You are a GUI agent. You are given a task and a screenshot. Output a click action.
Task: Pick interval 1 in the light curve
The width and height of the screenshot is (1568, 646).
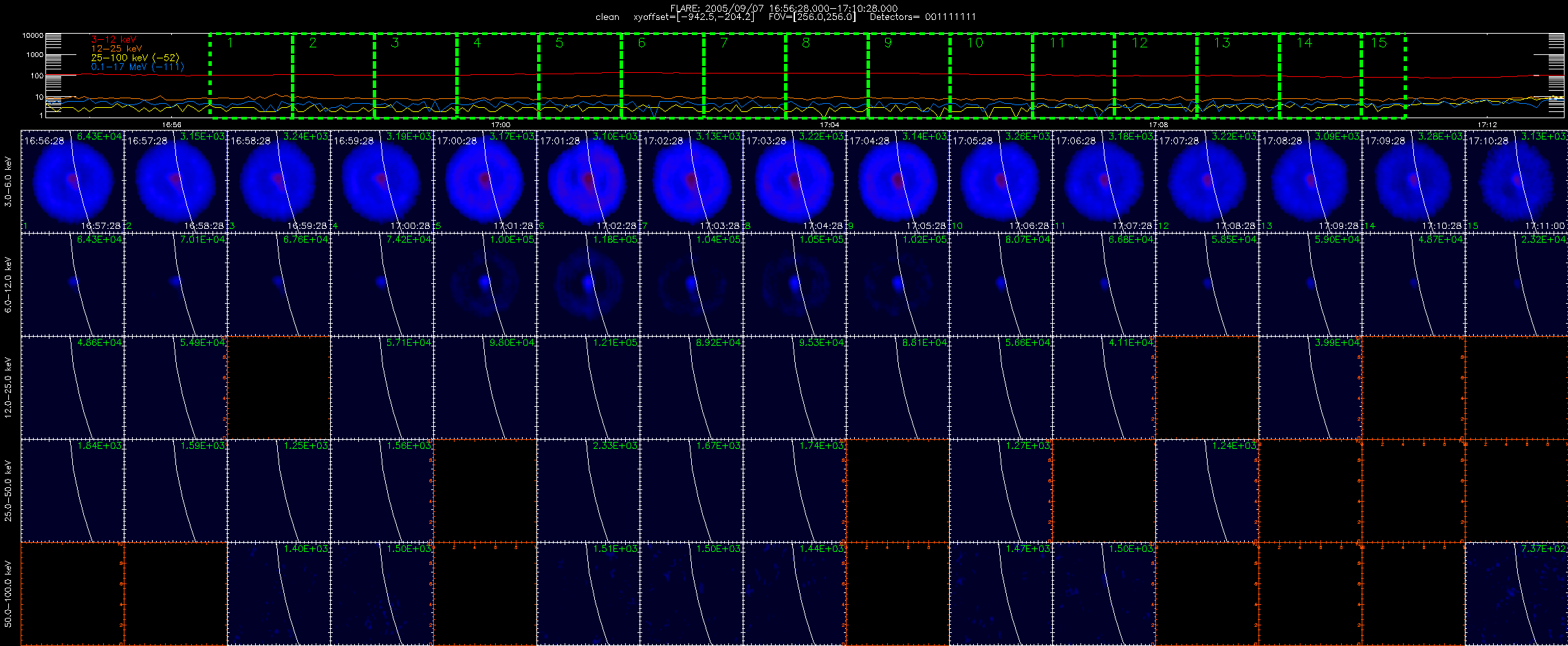coord(252,76)
